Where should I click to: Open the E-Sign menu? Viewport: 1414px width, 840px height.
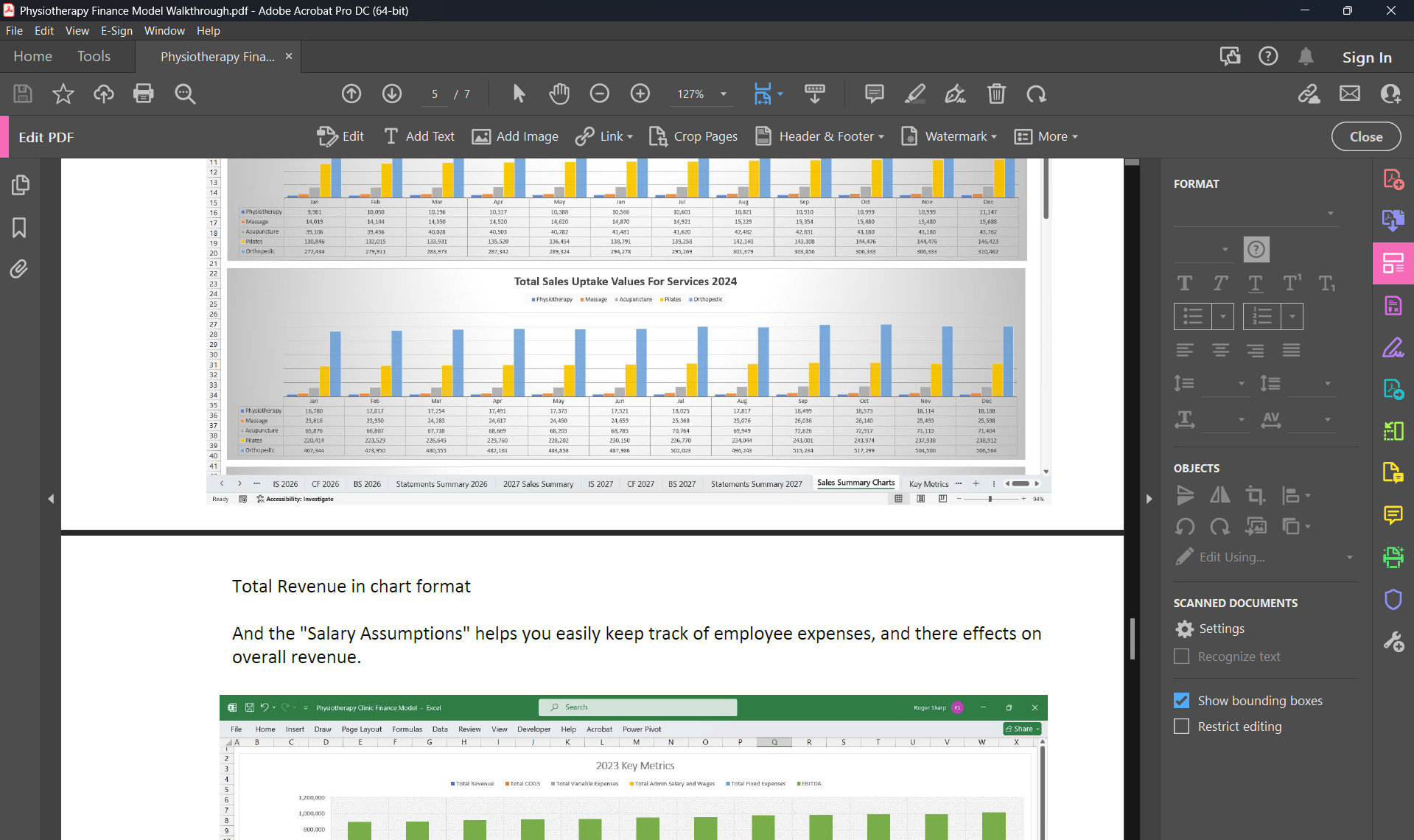point(116,31)
